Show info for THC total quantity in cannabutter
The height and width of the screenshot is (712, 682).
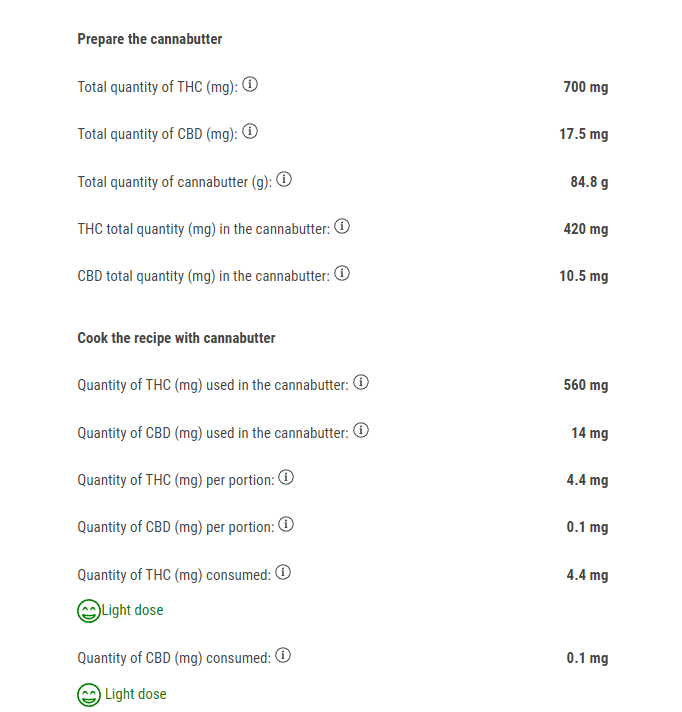[342, 226]
